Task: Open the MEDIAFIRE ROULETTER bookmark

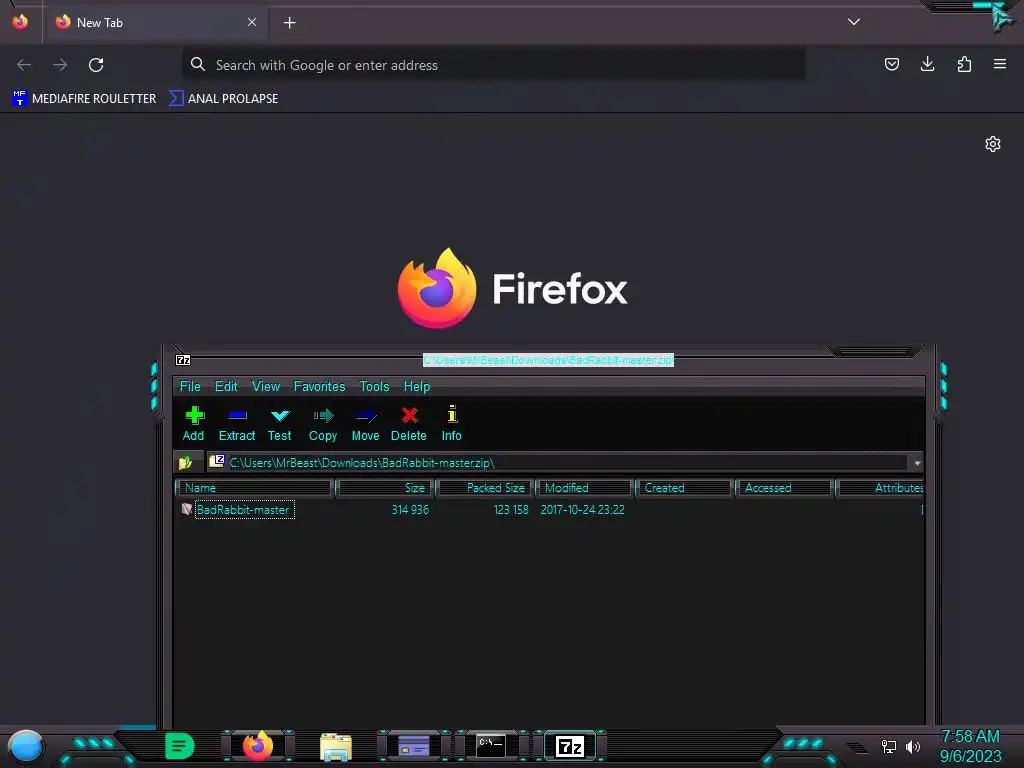Action: tap(84, 99)
